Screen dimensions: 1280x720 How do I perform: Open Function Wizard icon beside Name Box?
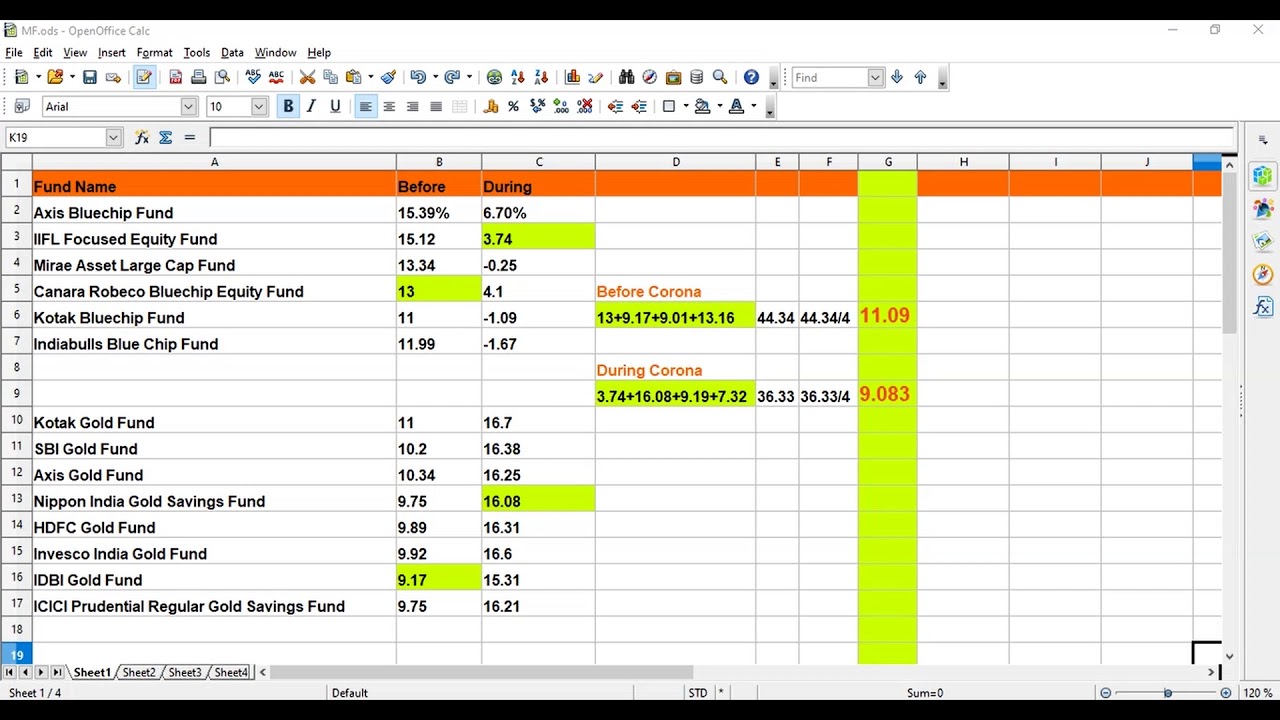(142, 137)
